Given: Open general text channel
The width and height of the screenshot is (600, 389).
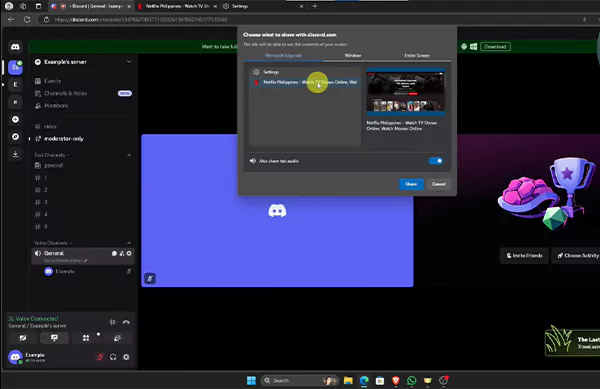Looking at the screenshot, I should (83, 165).
